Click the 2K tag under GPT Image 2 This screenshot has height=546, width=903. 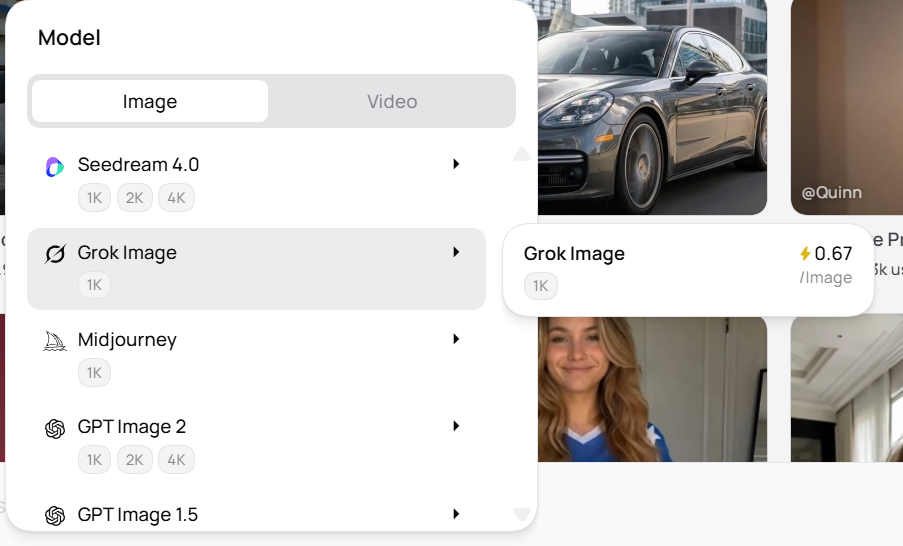pos(135,460)
